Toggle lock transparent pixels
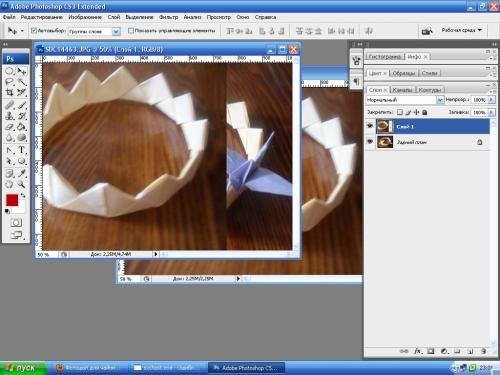 tap(400, 112)
